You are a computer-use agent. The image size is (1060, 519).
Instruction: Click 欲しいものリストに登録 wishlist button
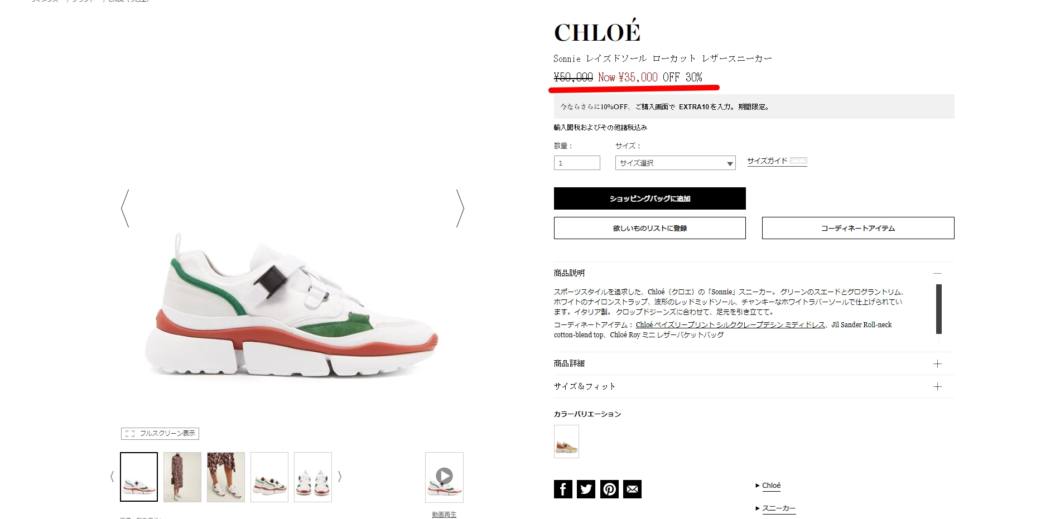click(650, 228)
